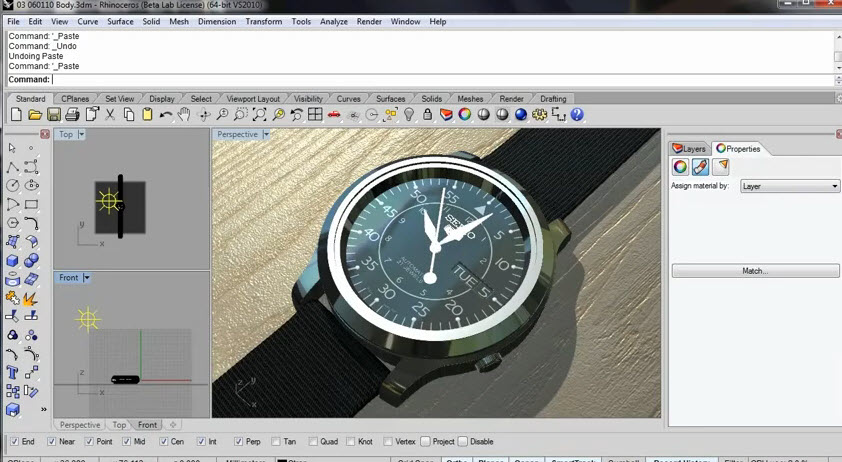The image size is (842, 462).
Task: Click the light bulb hide icon
Action: coord(409,114)
